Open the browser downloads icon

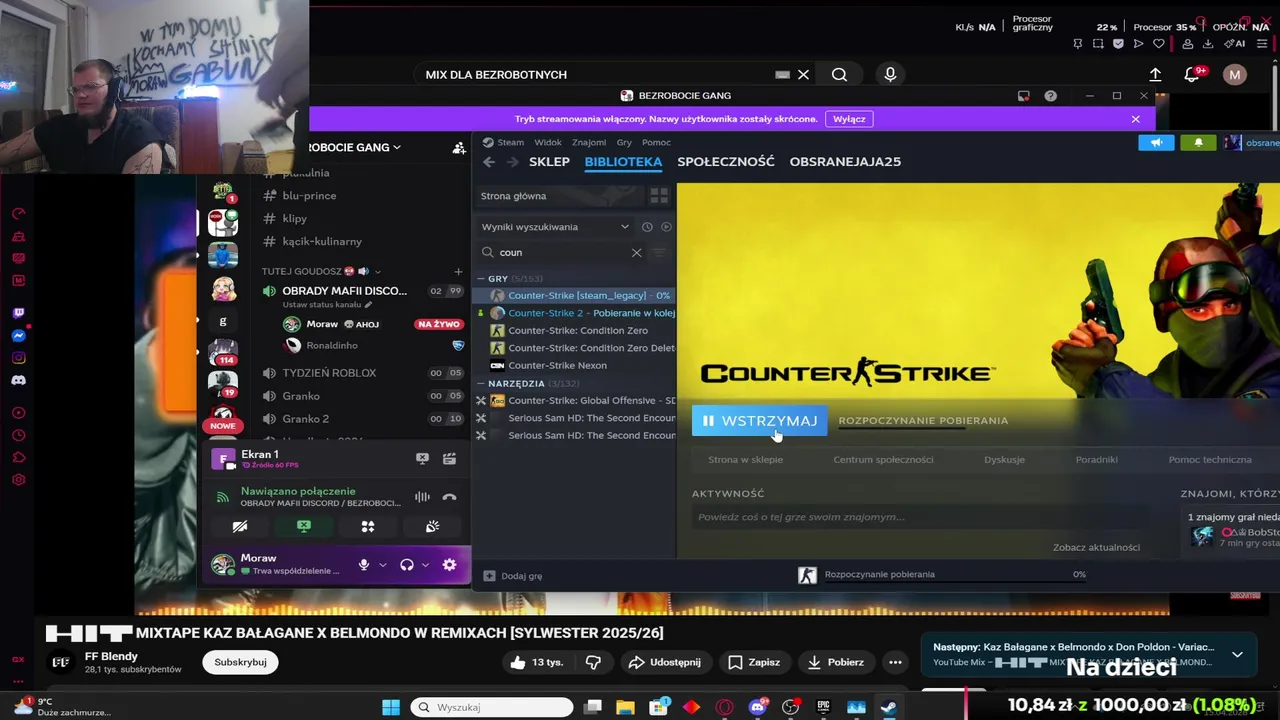coord(1210,44)
